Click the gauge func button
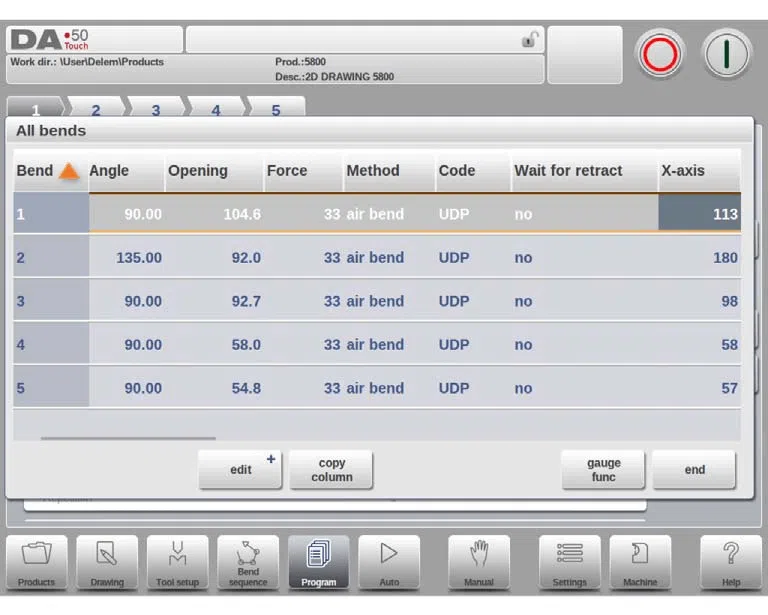Screen dimensions: 768x615 603,470
